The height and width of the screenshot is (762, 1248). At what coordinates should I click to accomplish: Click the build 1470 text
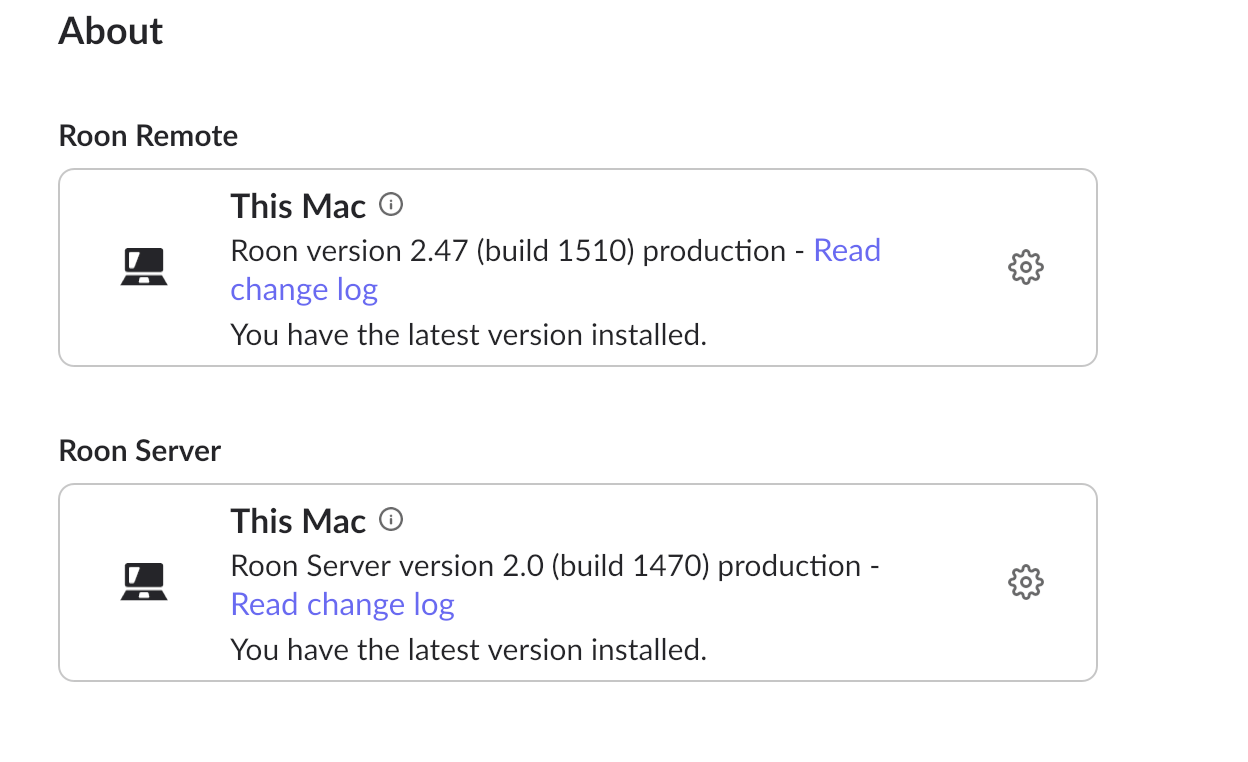630,567
